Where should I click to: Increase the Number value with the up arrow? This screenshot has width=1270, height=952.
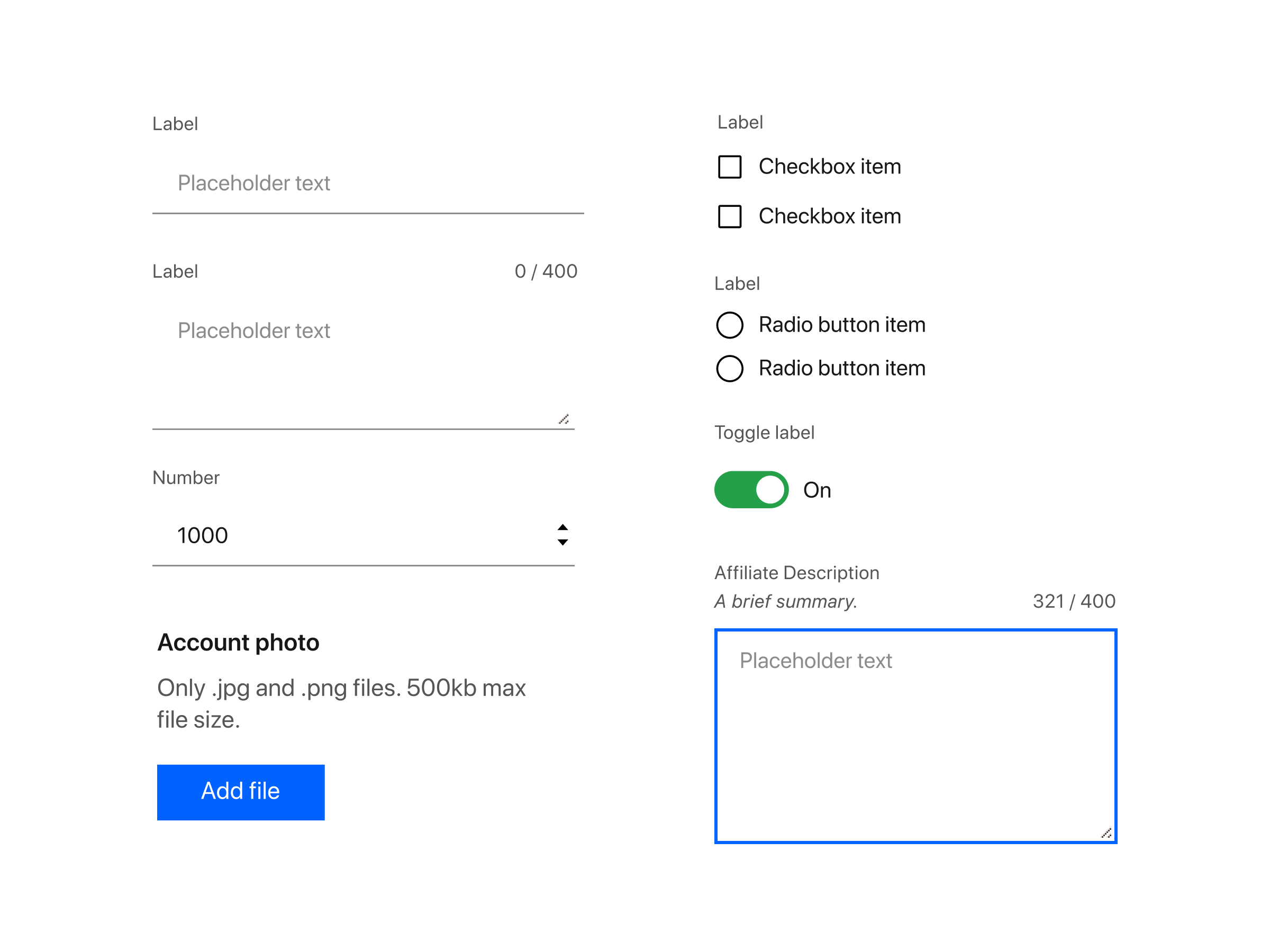coord(563,527)
